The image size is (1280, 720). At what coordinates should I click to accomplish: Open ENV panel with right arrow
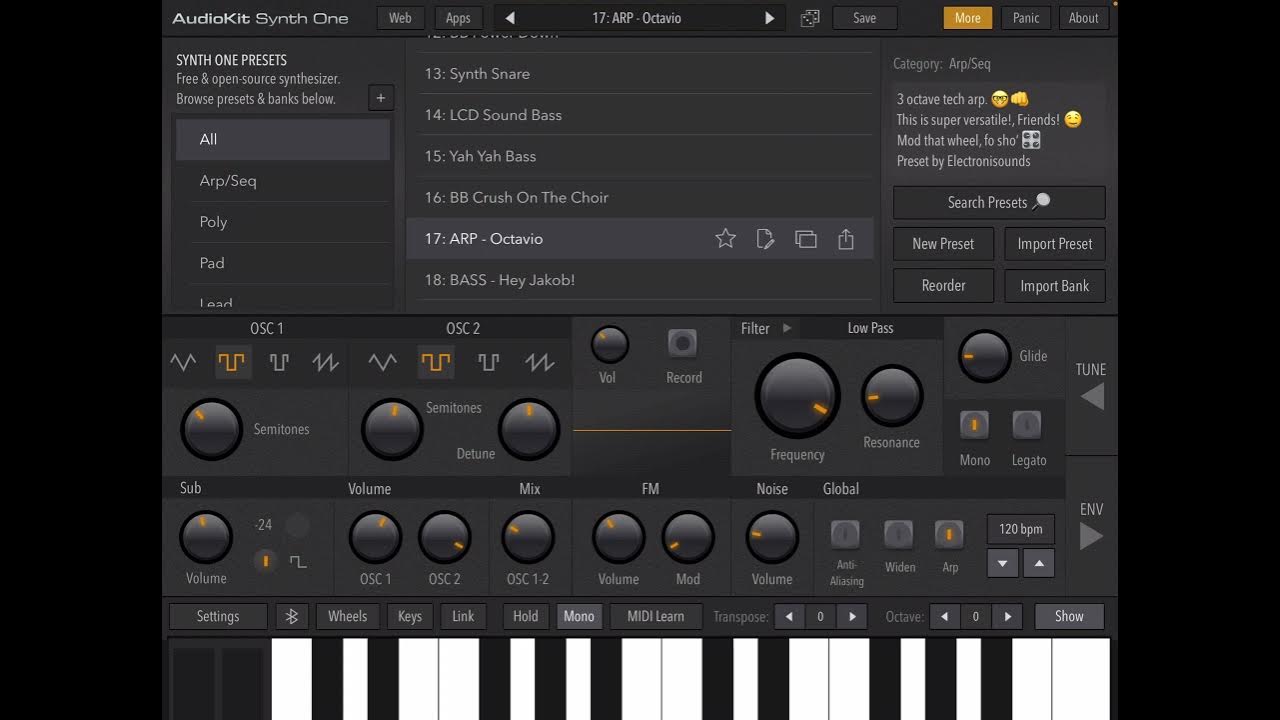(x=1092, y=537)
